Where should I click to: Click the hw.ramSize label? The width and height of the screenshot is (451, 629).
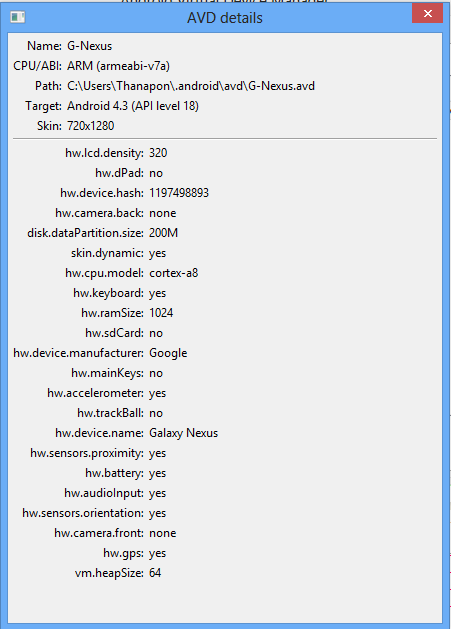[x=112, y=313]
